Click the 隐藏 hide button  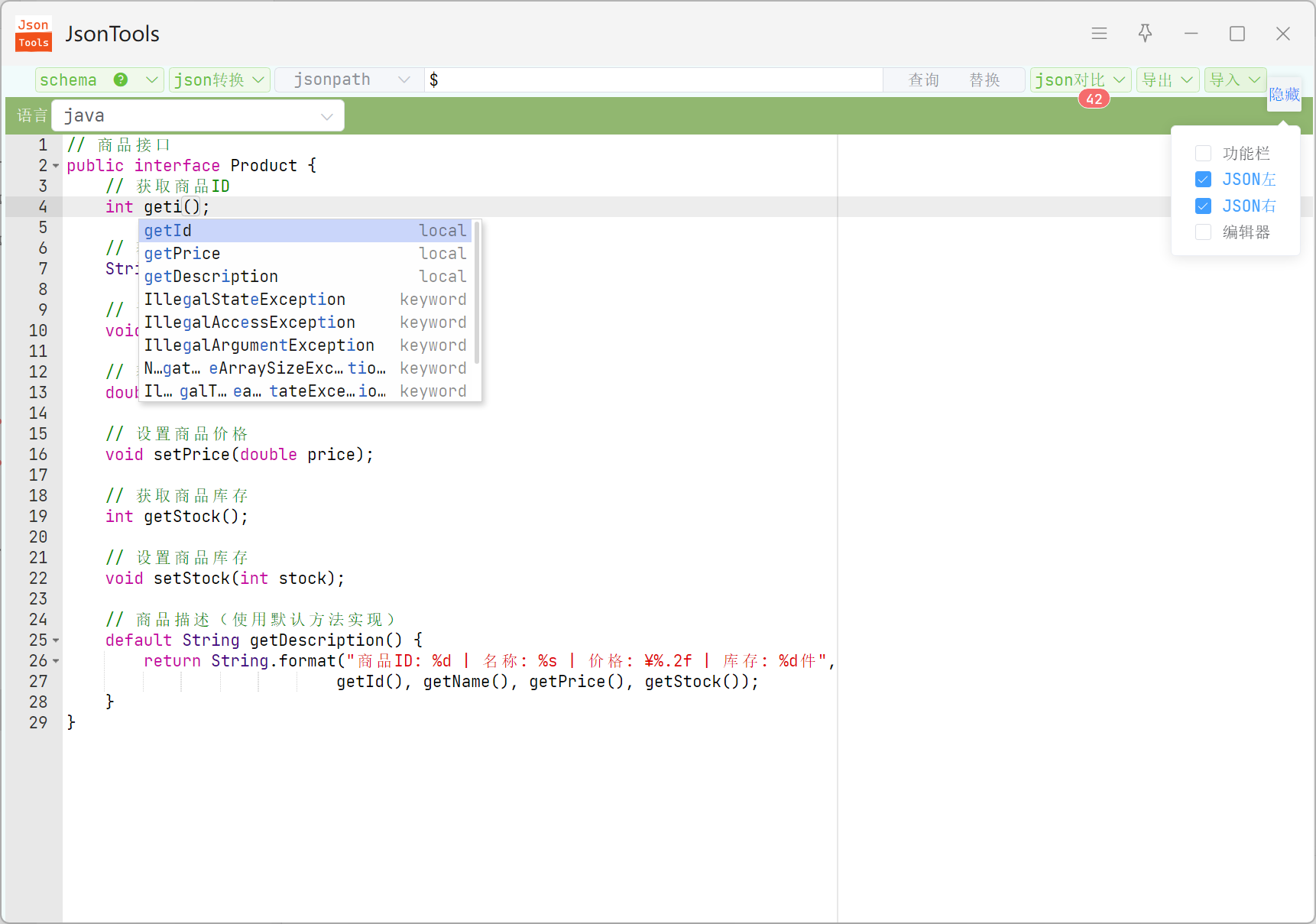click(x=1284, y=95)
